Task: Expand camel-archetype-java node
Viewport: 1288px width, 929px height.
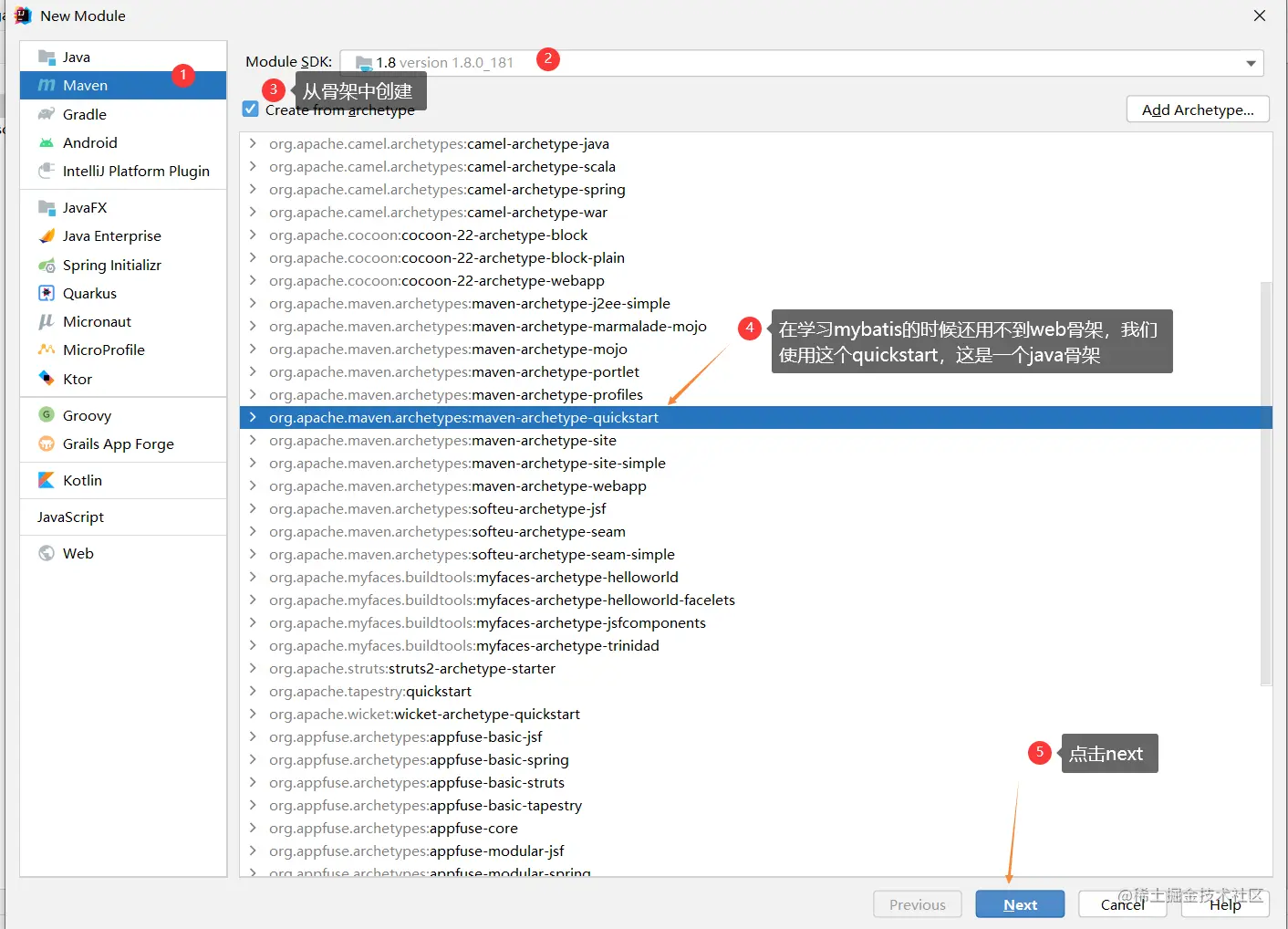Action: coord(253,143)
